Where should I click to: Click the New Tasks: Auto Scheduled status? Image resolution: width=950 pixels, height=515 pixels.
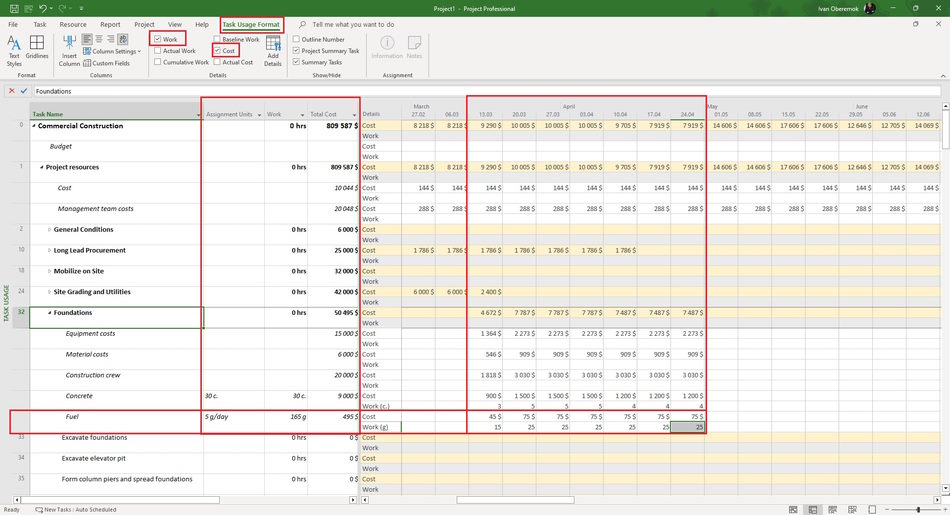[76, 510]
